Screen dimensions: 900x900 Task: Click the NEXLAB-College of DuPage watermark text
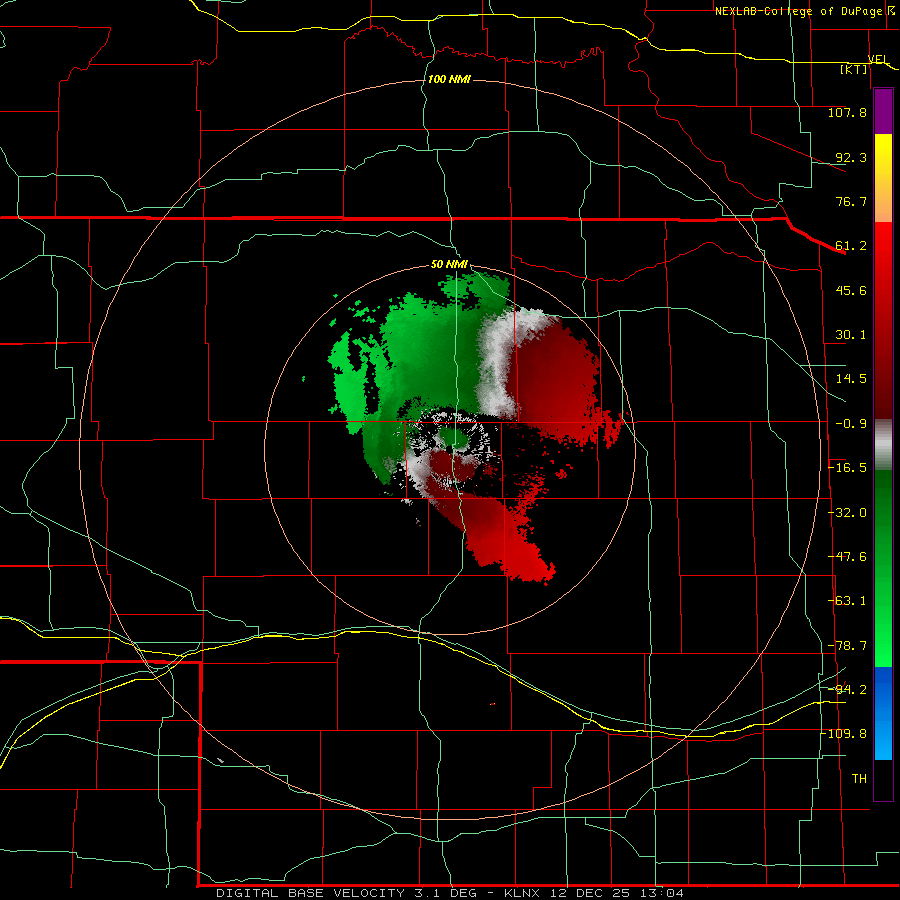[x=798, y=11]
